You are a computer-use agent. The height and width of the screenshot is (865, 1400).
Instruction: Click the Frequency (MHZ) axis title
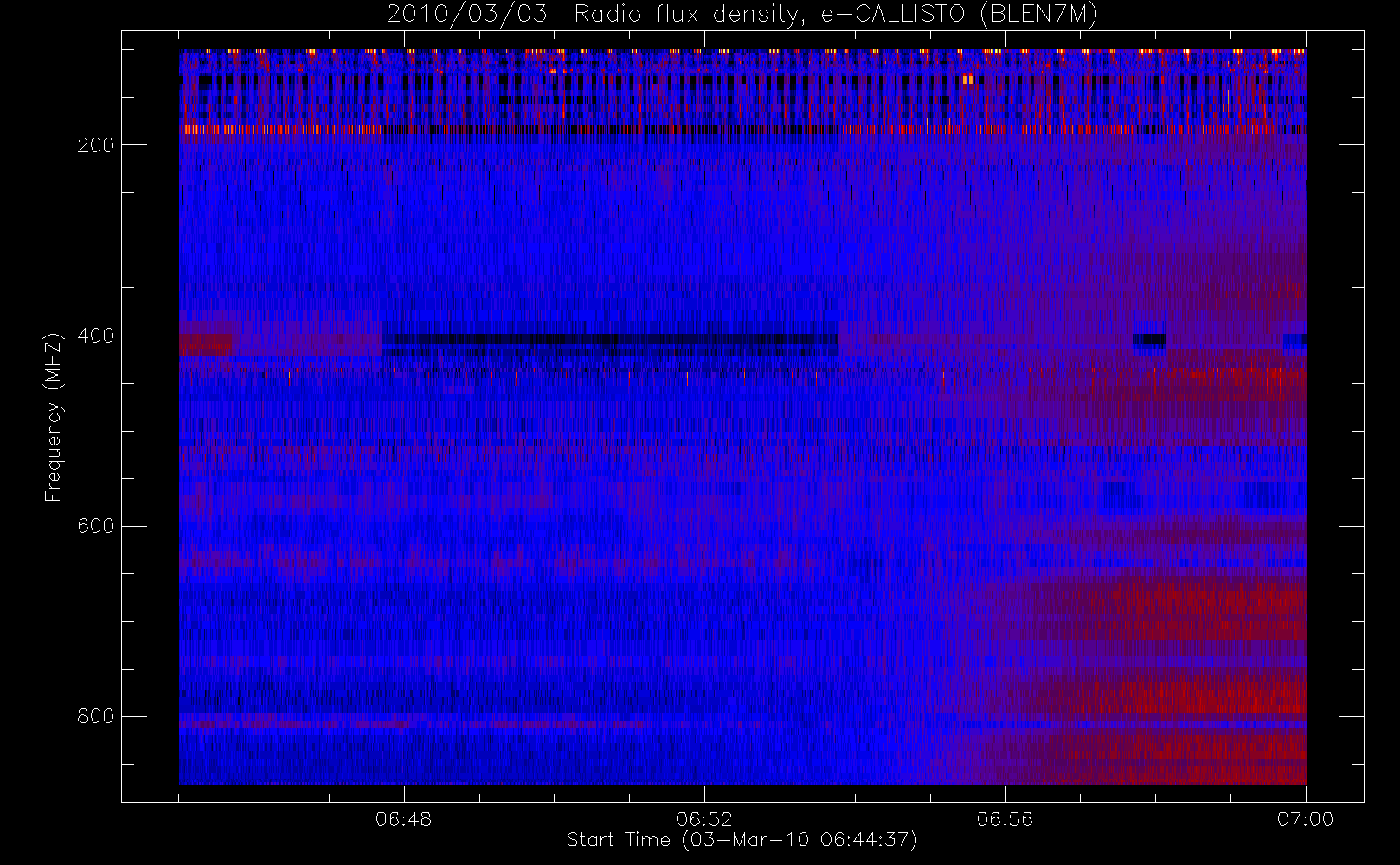pos(54,417)
